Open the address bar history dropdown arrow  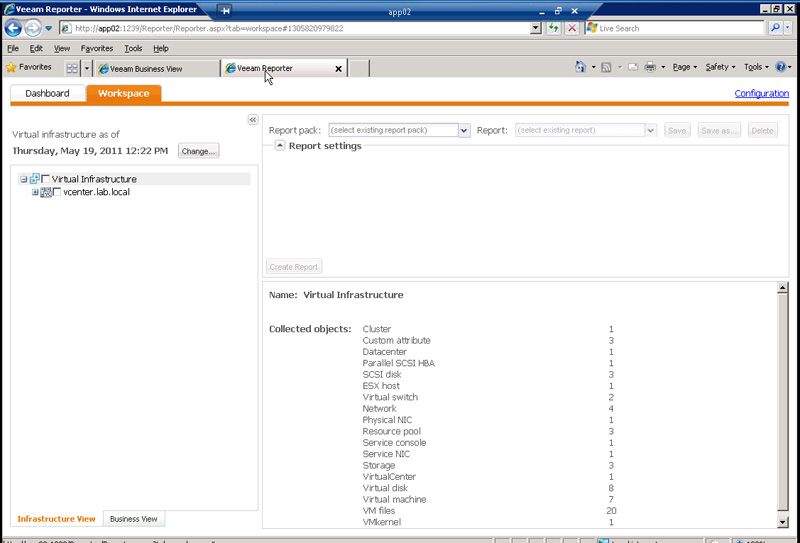[x=536, y=28]
